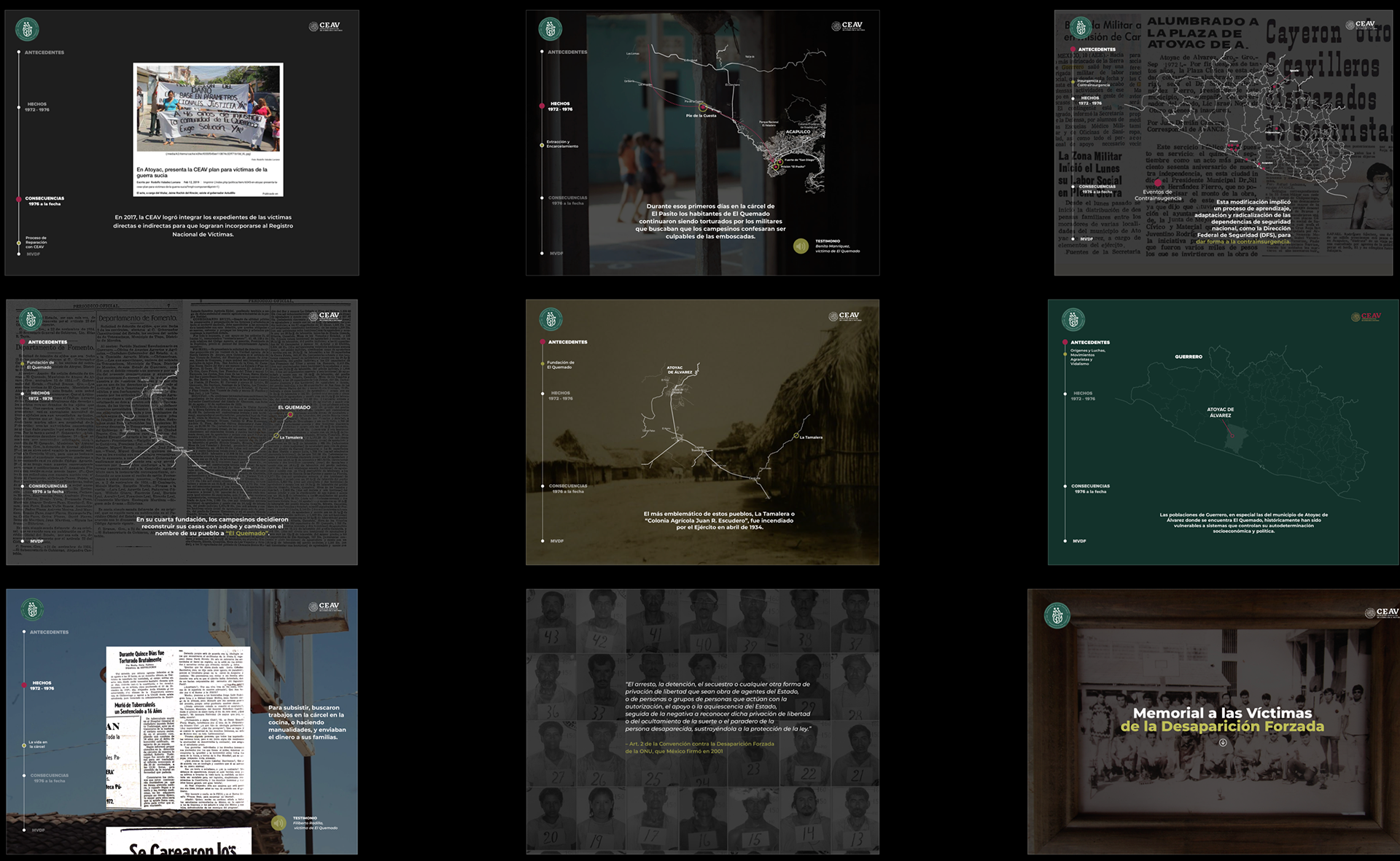Select "Eventos de Contrainsurgencia" timeline point
The height and width of the screenshot is (861, 1400).
1157,184
